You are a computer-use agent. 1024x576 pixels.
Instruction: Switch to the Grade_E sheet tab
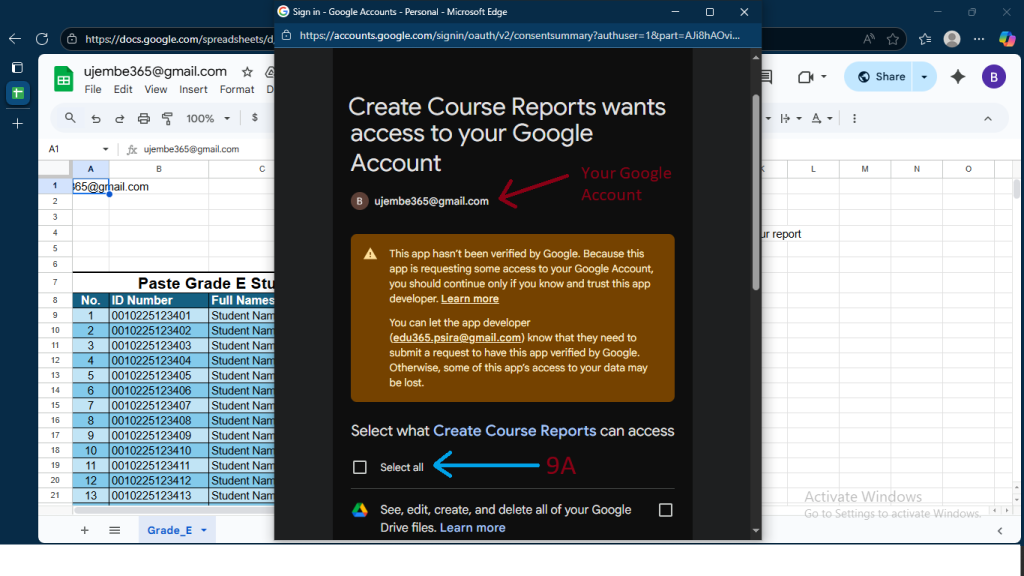[x=169, y=530]
